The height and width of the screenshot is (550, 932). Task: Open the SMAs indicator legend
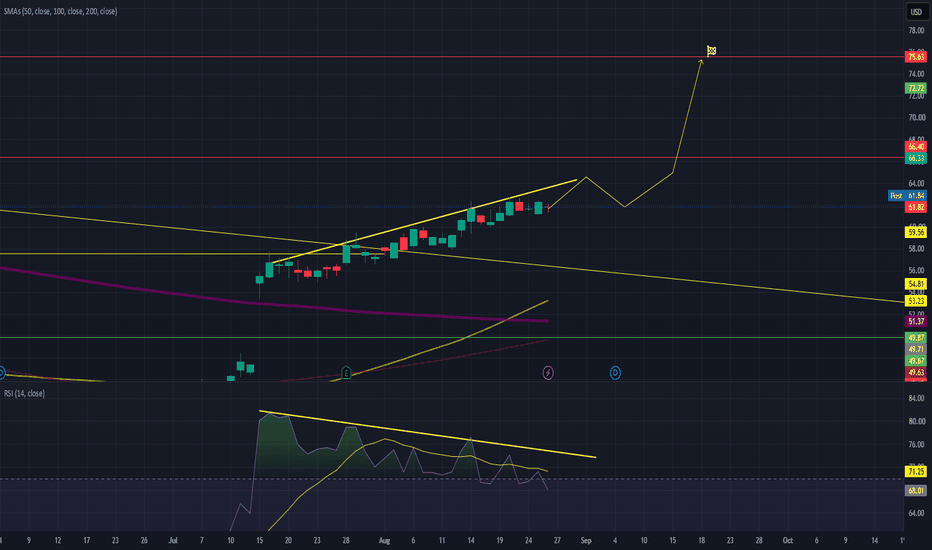tap(61, 11)
